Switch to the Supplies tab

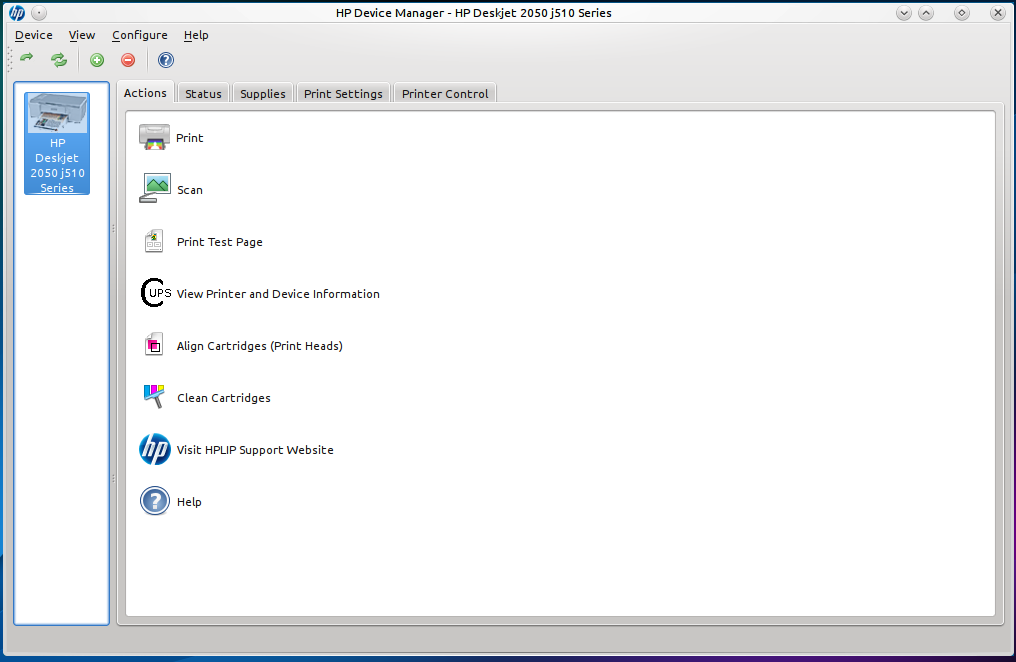click(x=262, y=93)
